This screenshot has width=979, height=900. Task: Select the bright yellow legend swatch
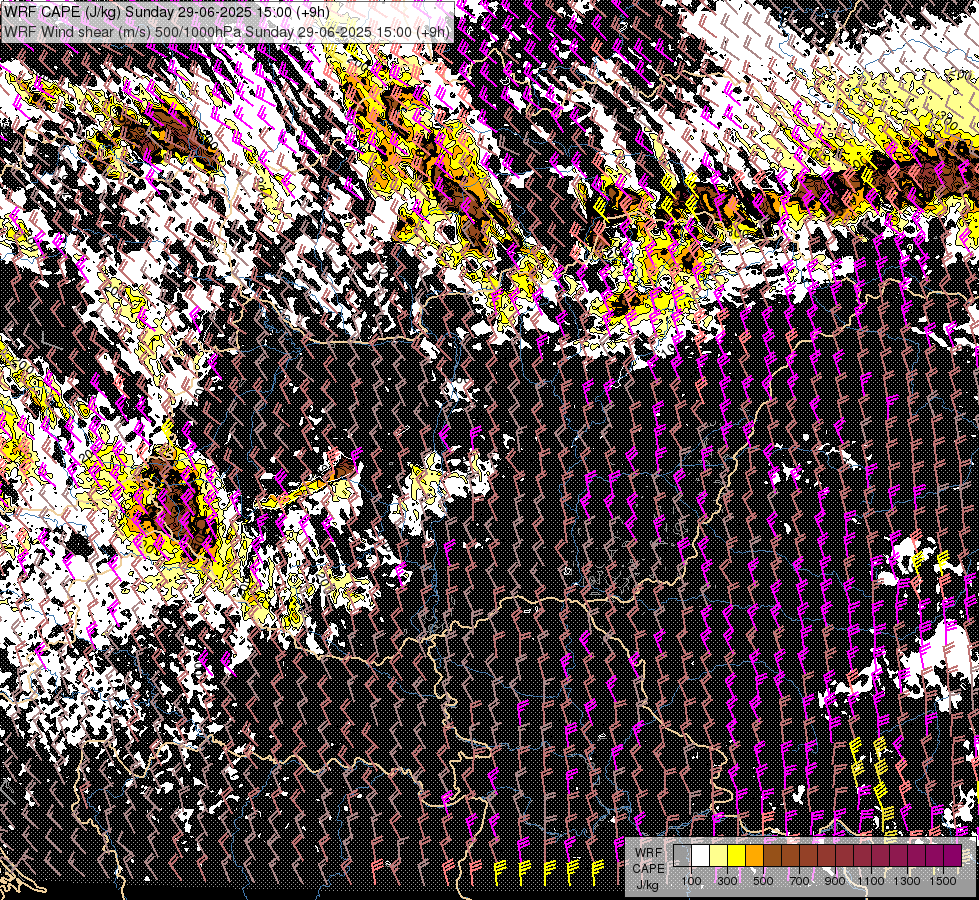737,856
